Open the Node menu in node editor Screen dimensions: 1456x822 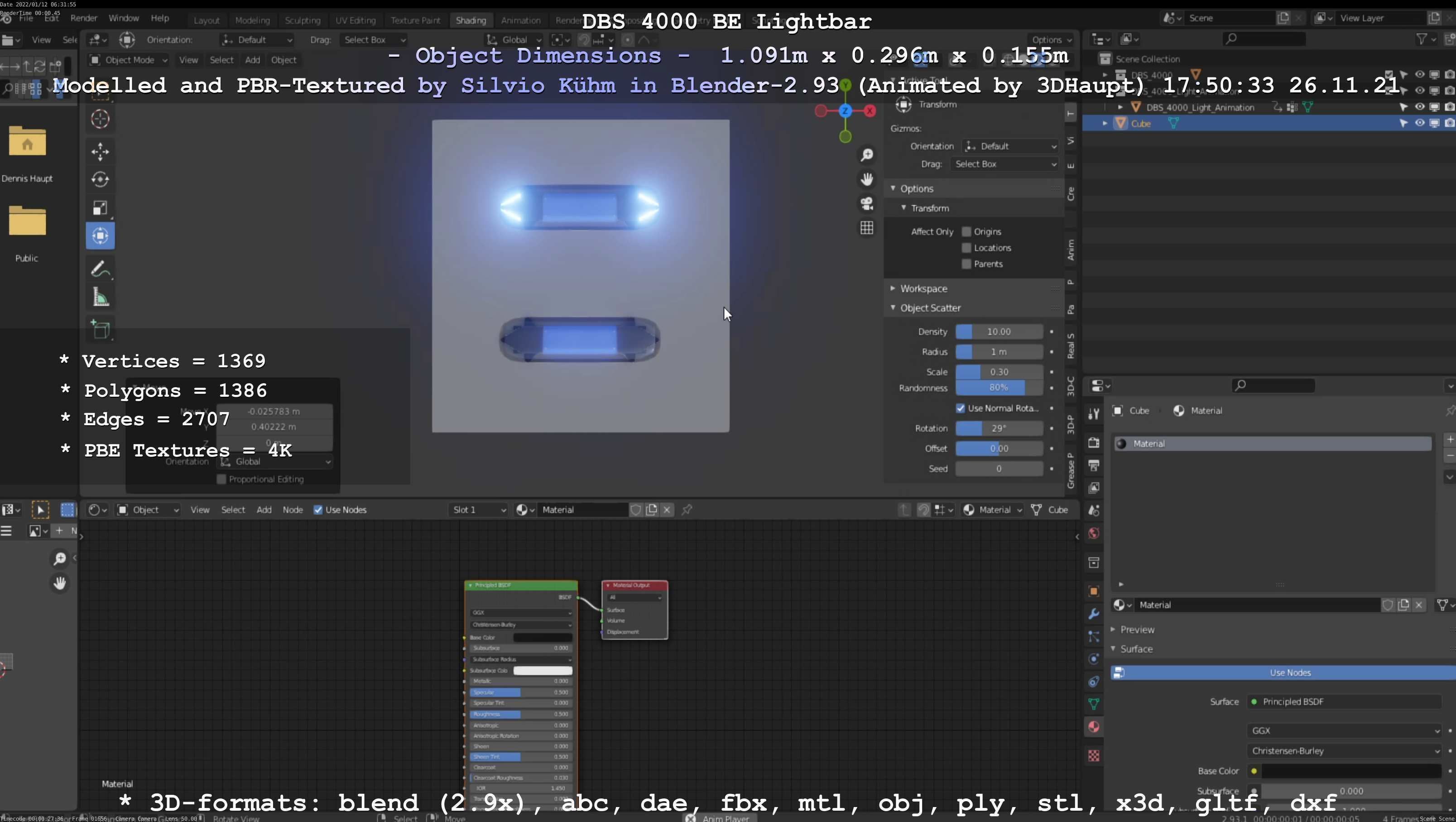tap(293, 510)
